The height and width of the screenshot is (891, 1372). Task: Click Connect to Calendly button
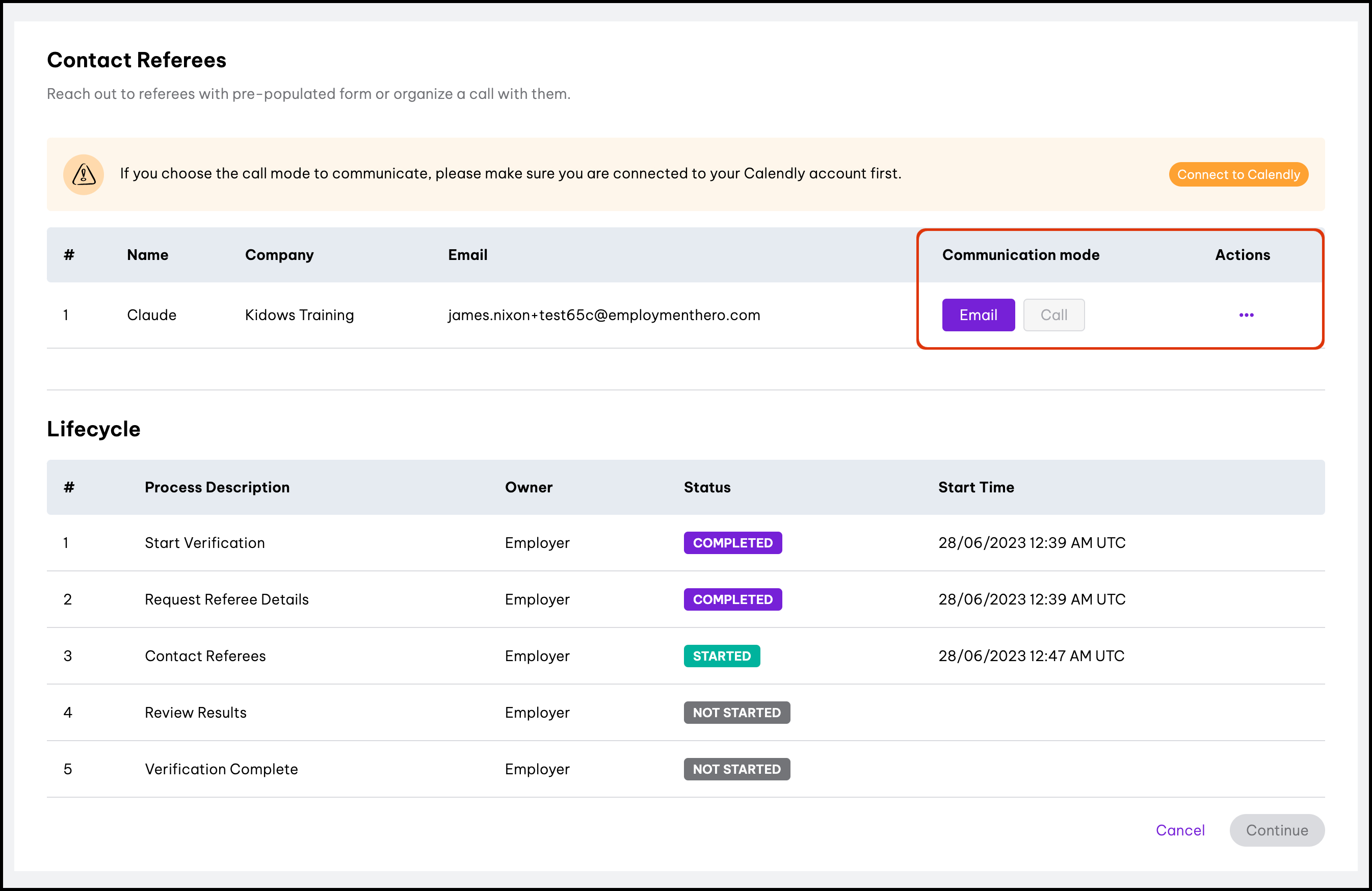[x=1237, y=174]
